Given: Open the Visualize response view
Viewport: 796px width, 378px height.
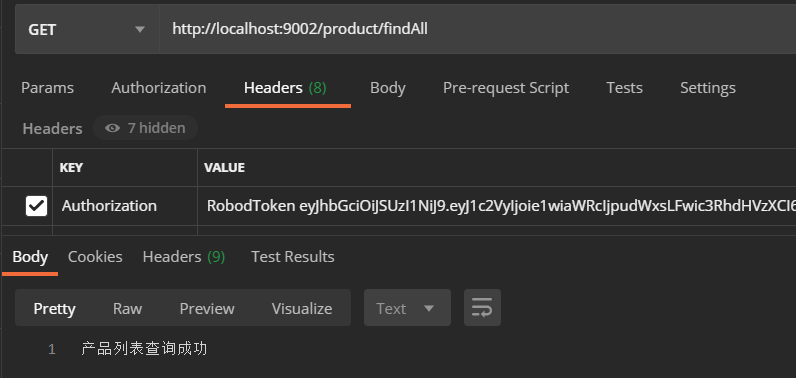Looking at the screenshot, I should [x=302, y=308].
